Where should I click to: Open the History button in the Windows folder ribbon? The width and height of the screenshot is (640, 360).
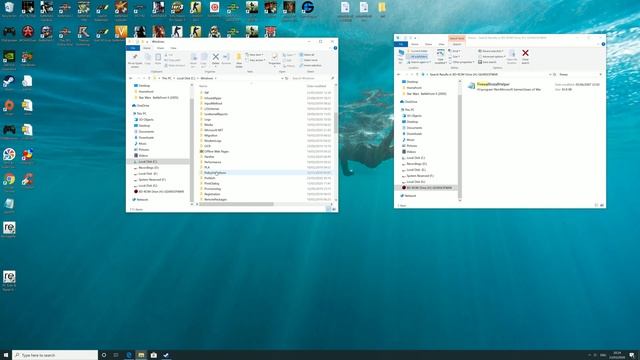pyautogui.click(x=289, y=65)
